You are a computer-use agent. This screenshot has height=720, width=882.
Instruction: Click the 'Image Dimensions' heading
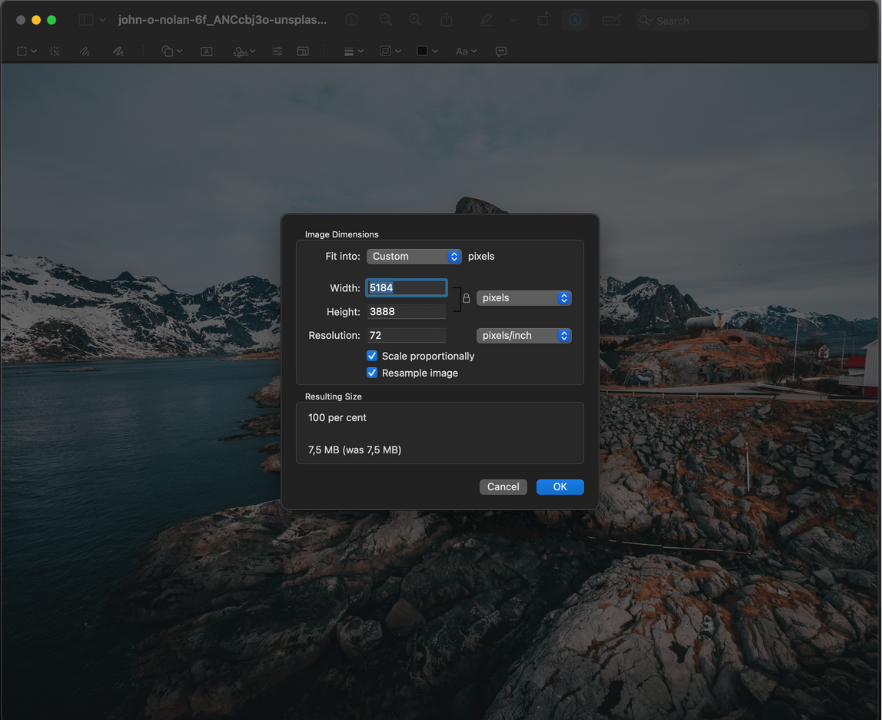click(x=341, y=235)
